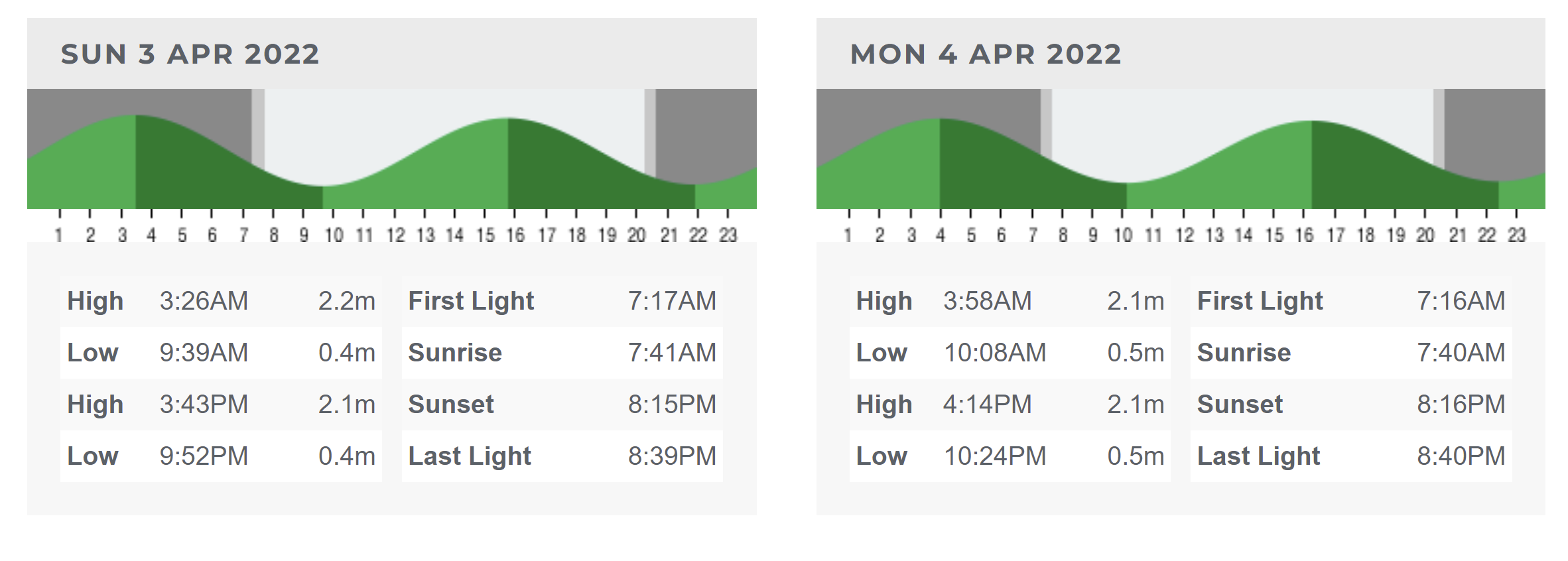Click Sunday's First Light label
The width and height of the screenshot is (1568, 561).
tap(471, 301)
